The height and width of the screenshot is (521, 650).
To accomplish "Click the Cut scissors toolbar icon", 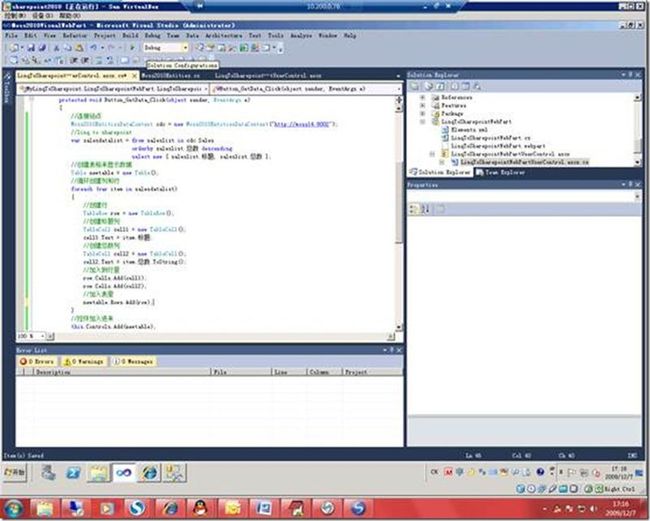I will [56, 48].
